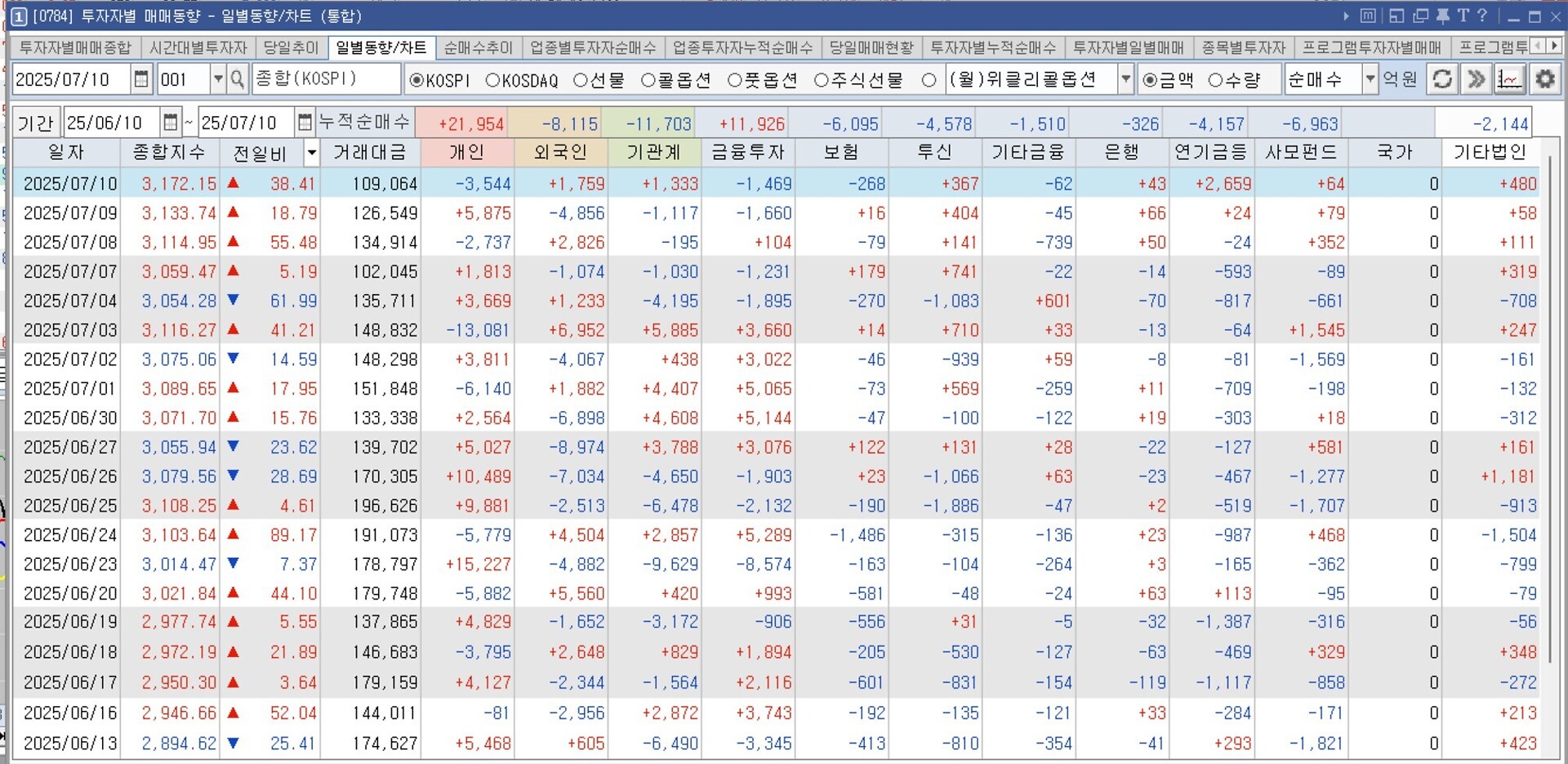Click the 종합(KOSPI) name field

(326, 79)
